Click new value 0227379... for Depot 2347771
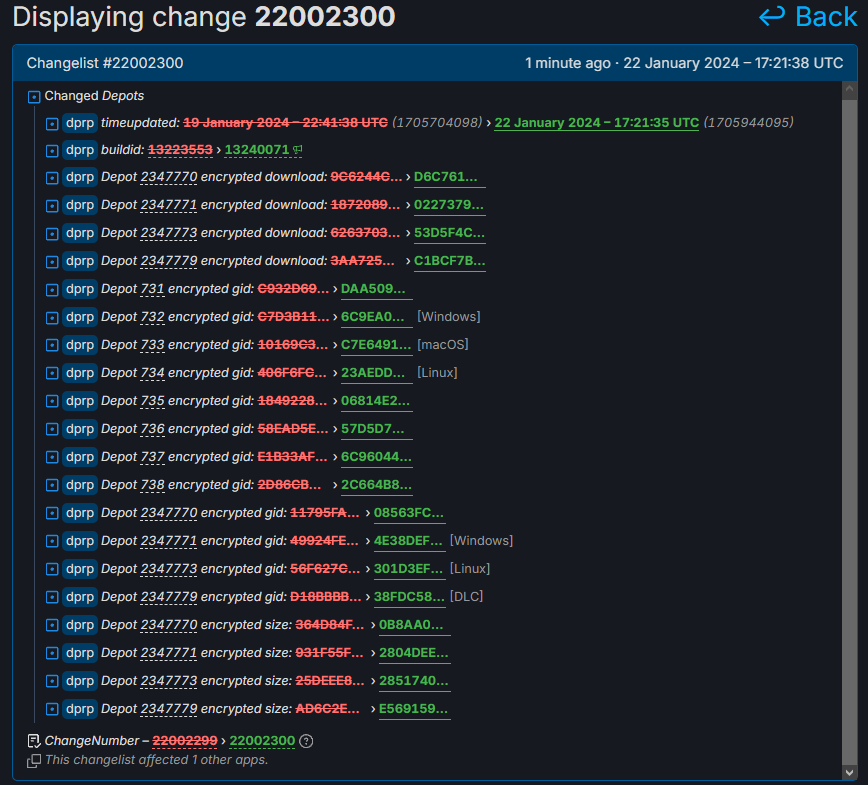This screenshot has width=868, height=785. point(450,205)
